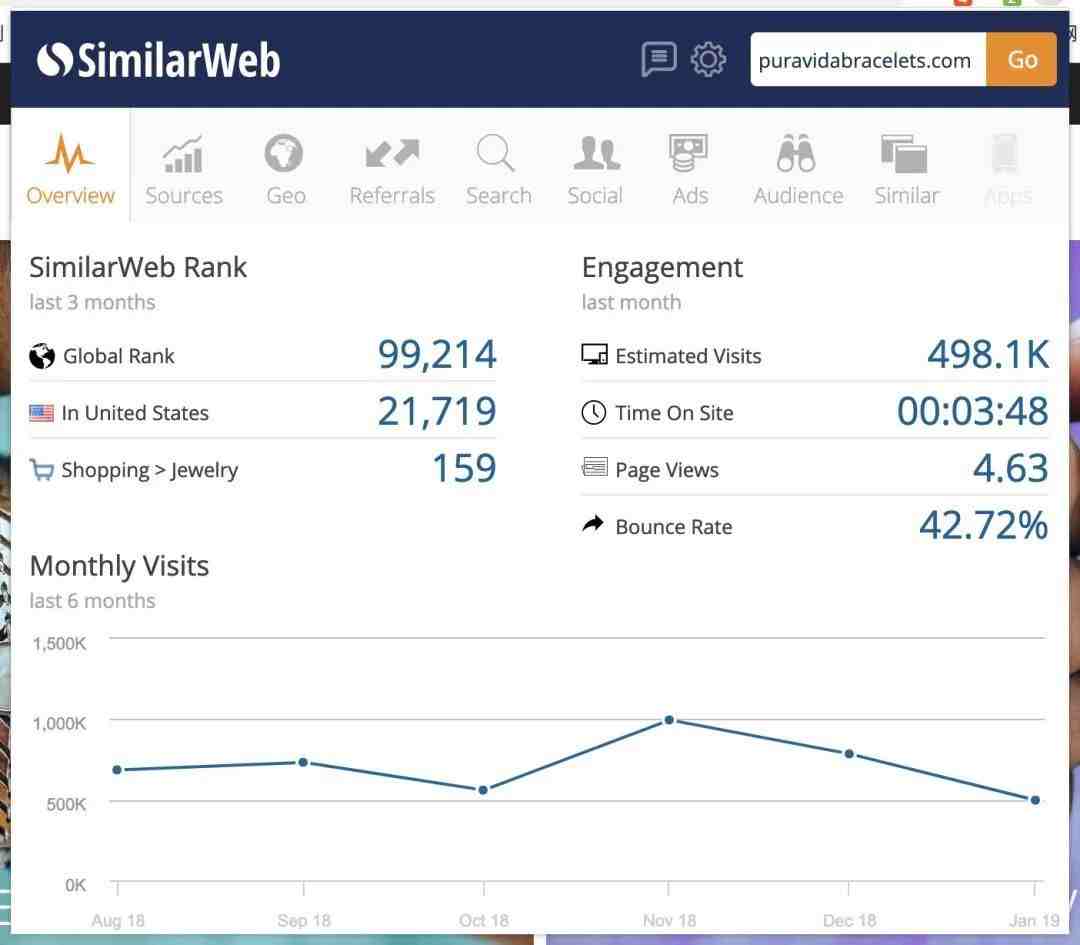Click the Jan 19 data point
The width and height of the screenshot is (1080, 945).
(x=1035, y=800)
